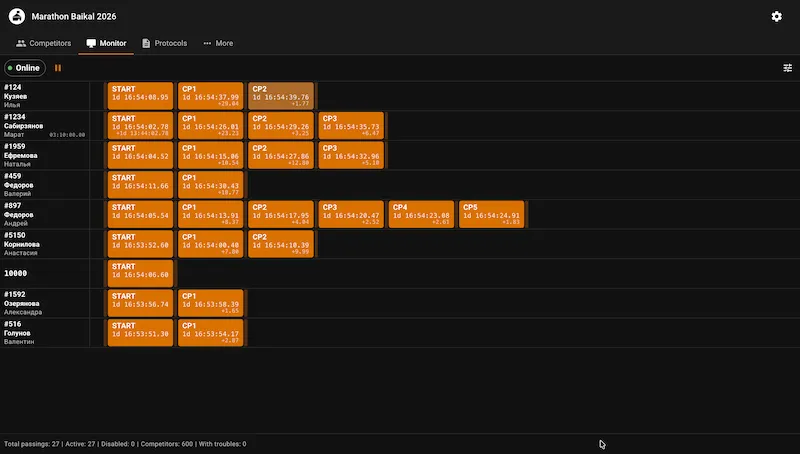Switch to the Competitors tab

point(43,43)
